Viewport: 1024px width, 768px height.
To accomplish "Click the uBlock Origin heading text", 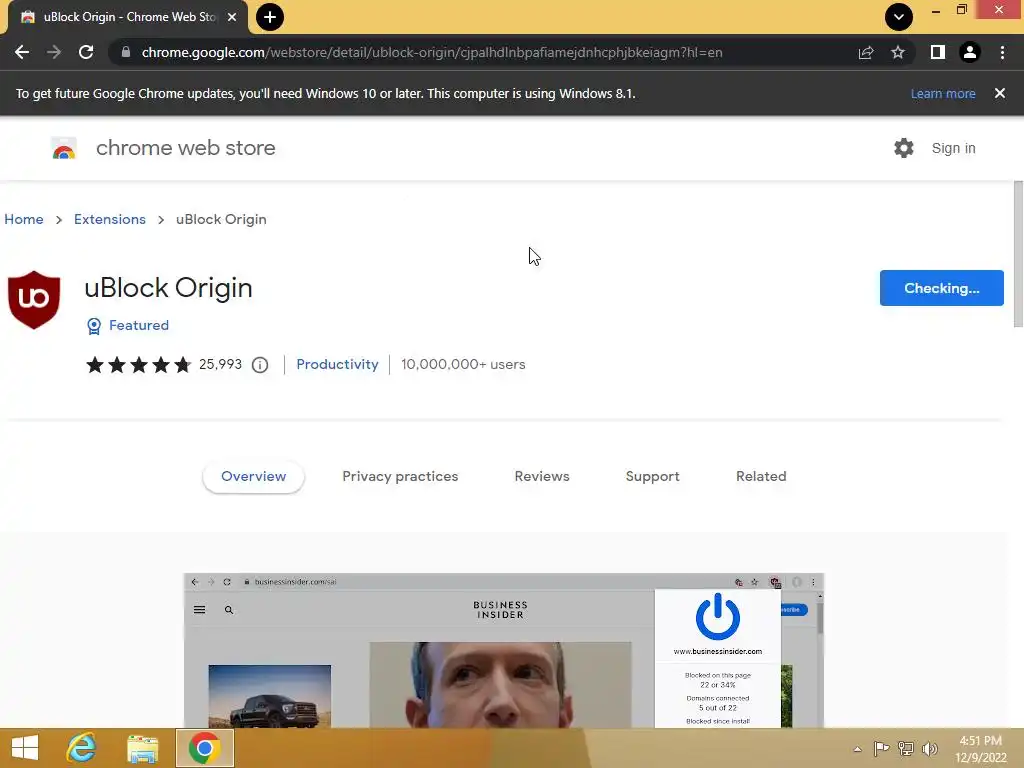I will point(168,288).
